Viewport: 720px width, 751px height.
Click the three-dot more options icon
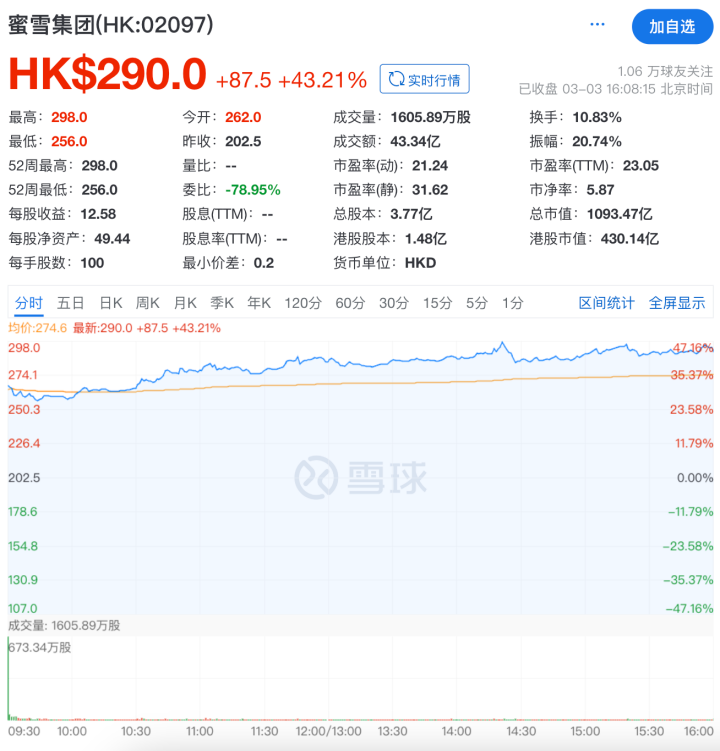coord(598,24)
